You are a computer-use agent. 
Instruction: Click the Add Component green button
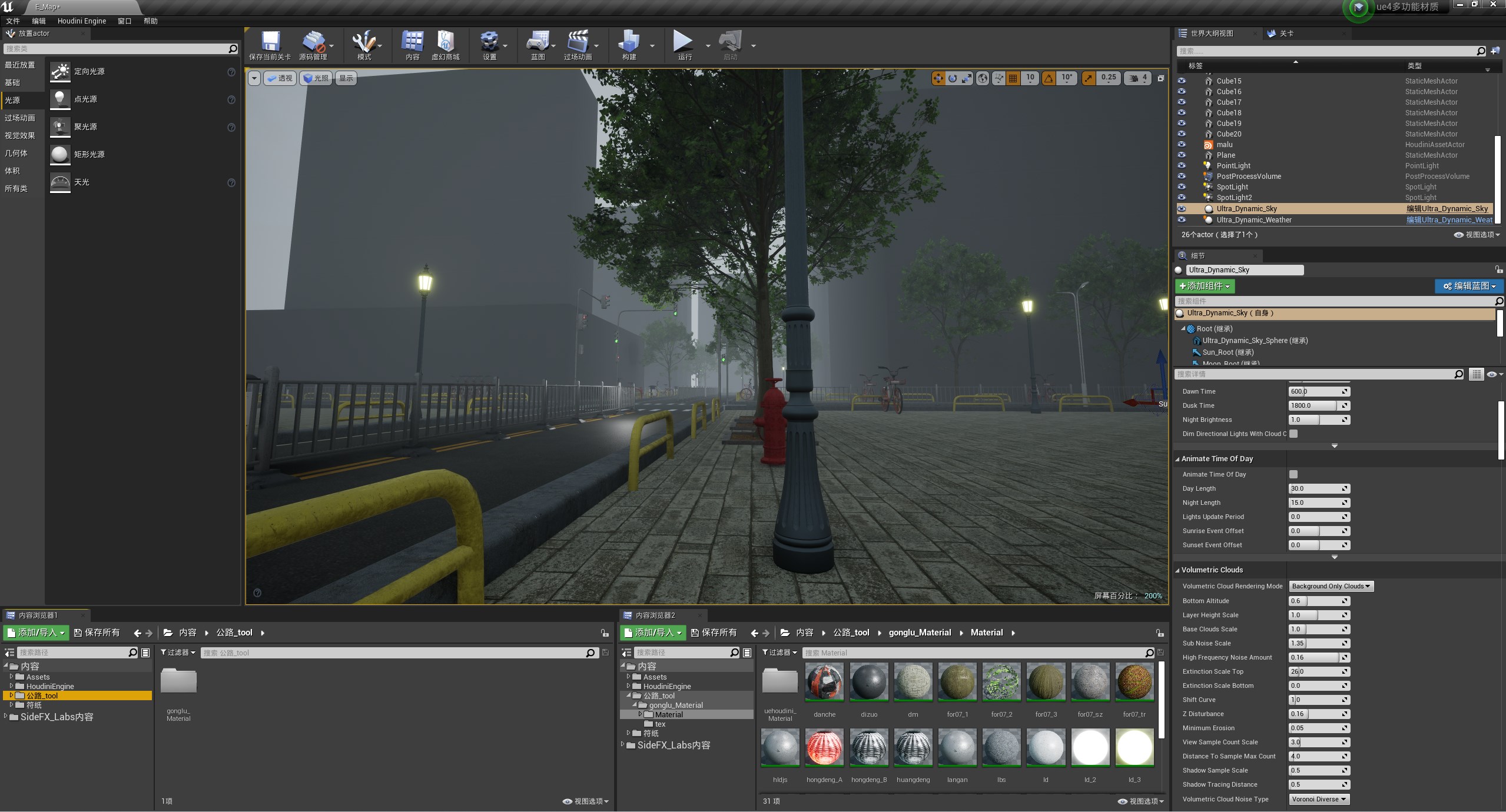coord(1205,286)
